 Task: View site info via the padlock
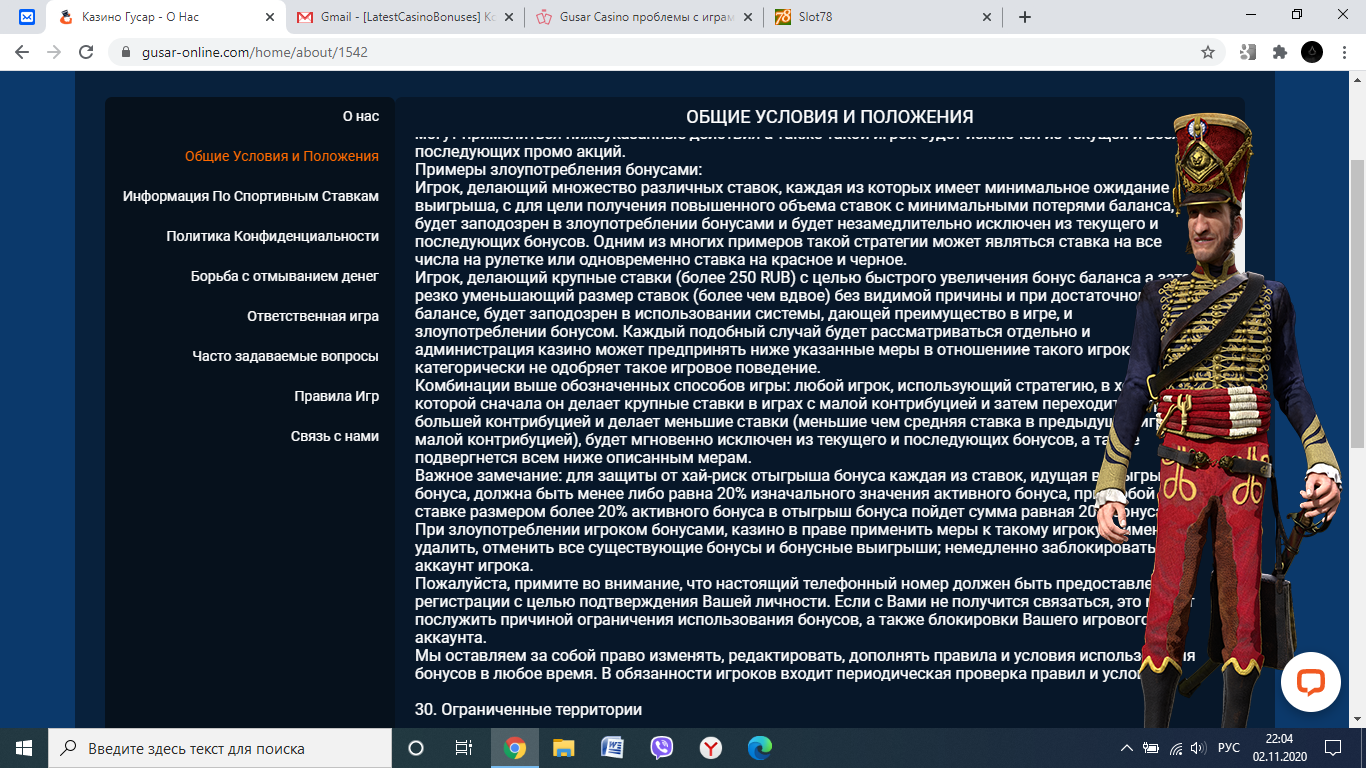coord(126,52)
